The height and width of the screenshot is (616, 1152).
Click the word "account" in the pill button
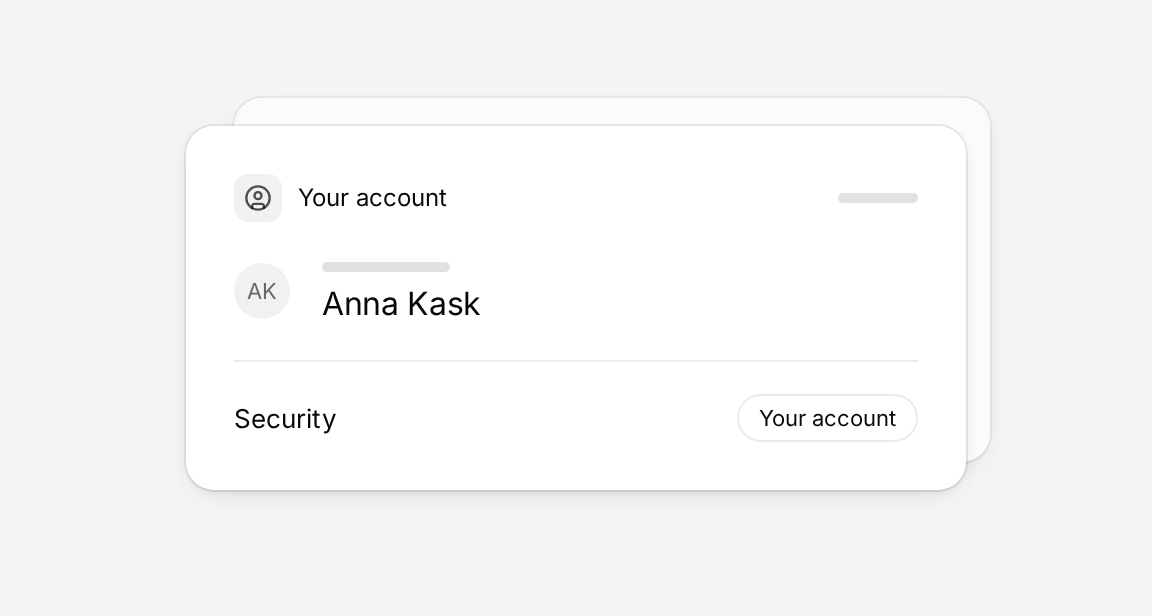[x=854, y=418]
